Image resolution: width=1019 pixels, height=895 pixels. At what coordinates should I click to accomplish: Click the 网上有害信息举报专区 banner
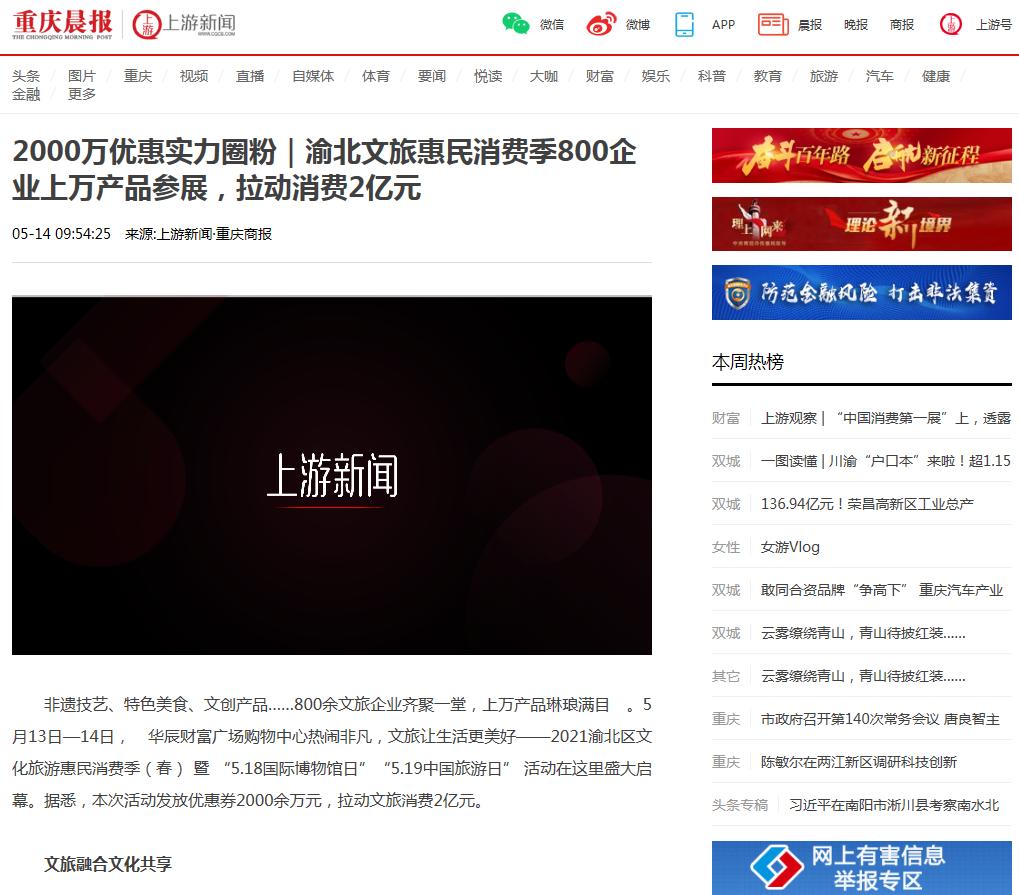click(x=862, y=868)
